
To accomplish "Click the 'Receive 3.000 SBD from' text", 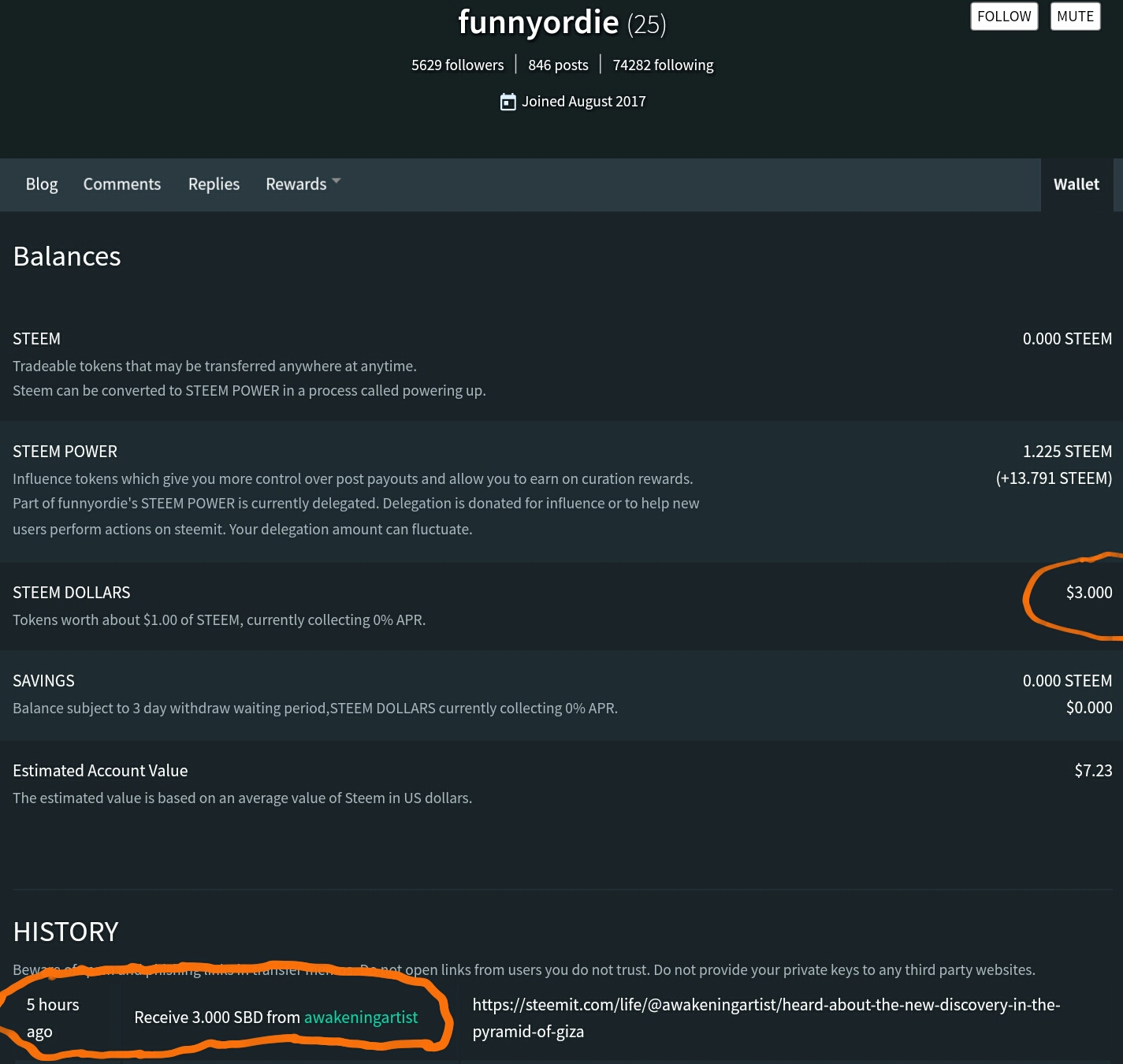I will [217, 1017].
